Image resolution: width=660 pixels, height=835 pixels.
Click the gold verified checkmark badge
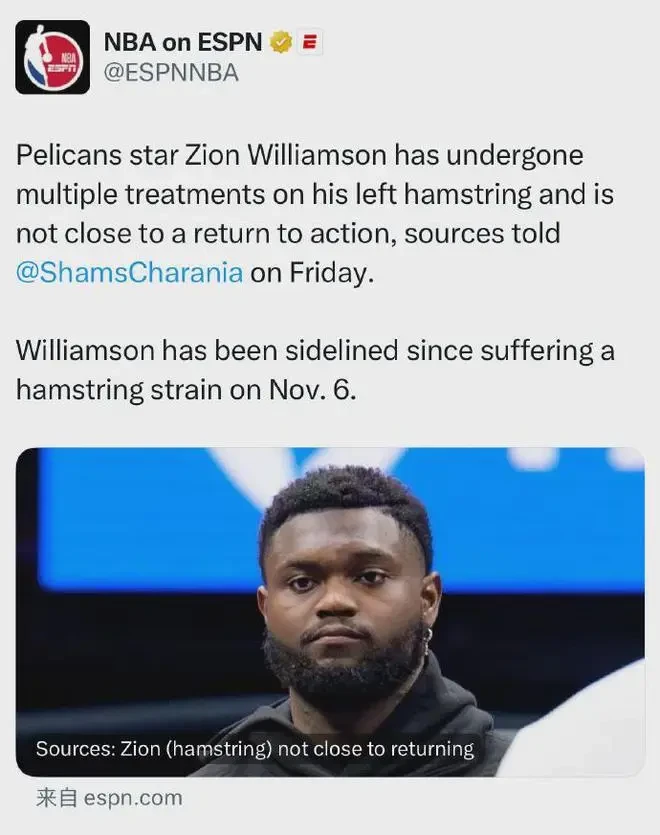click(x=281, y=42)
